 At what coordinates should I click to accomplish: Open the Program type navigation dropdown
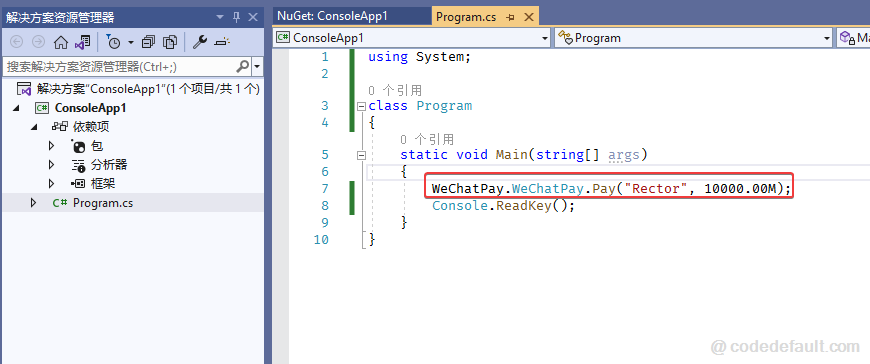pyautogui.click(x=693, y=38)
